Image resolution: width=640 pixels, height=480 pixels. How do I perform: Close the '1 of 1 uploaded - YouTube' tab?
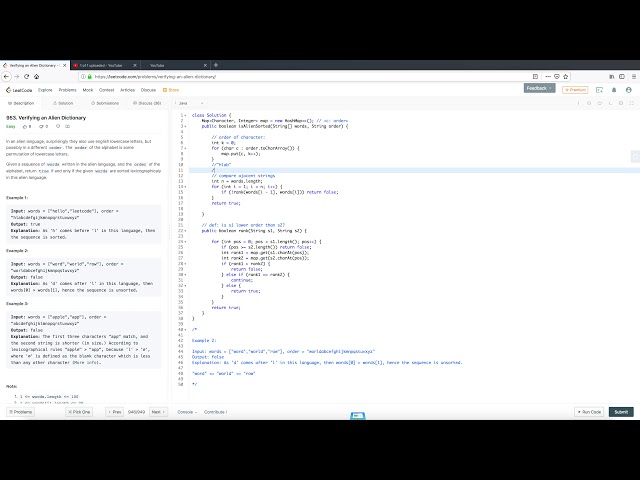click(135, 65)
